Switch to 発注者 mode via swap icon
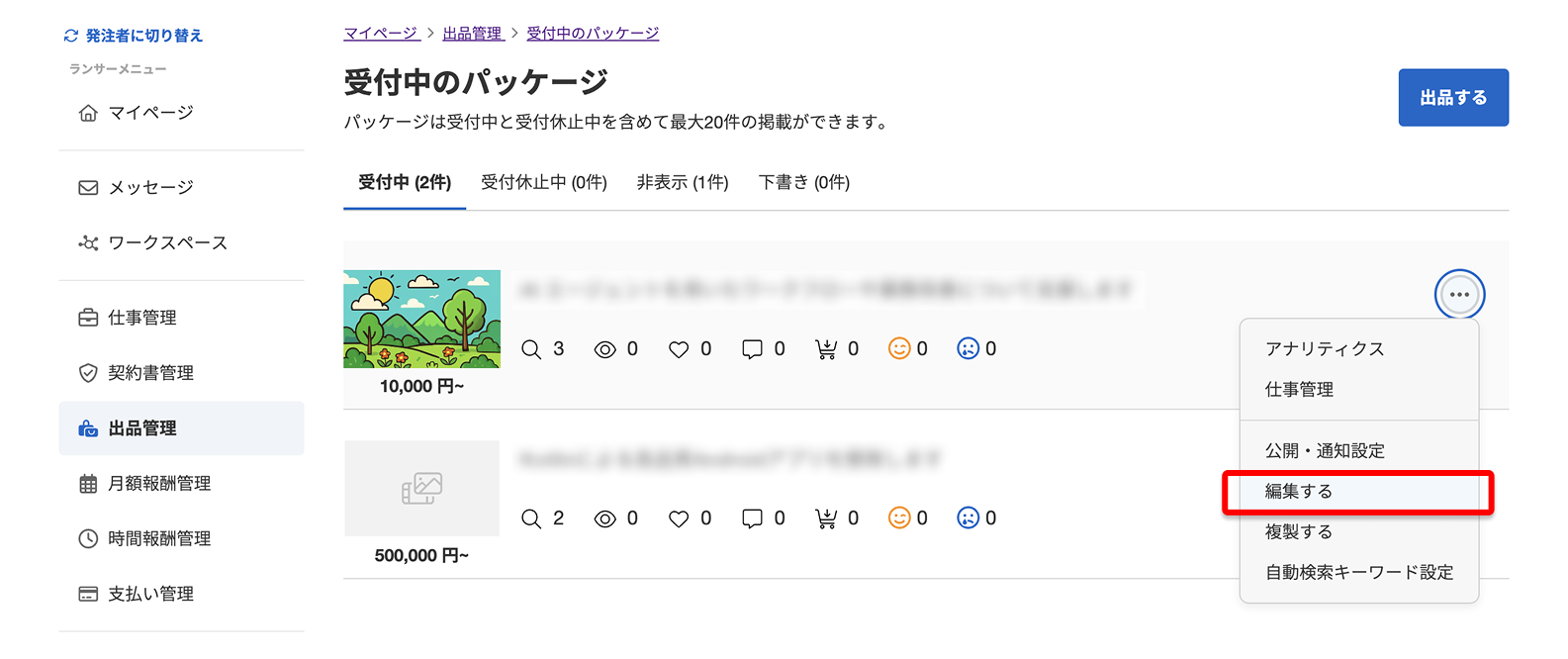Viewport: 1568px width, 659px height. point(71,36)
